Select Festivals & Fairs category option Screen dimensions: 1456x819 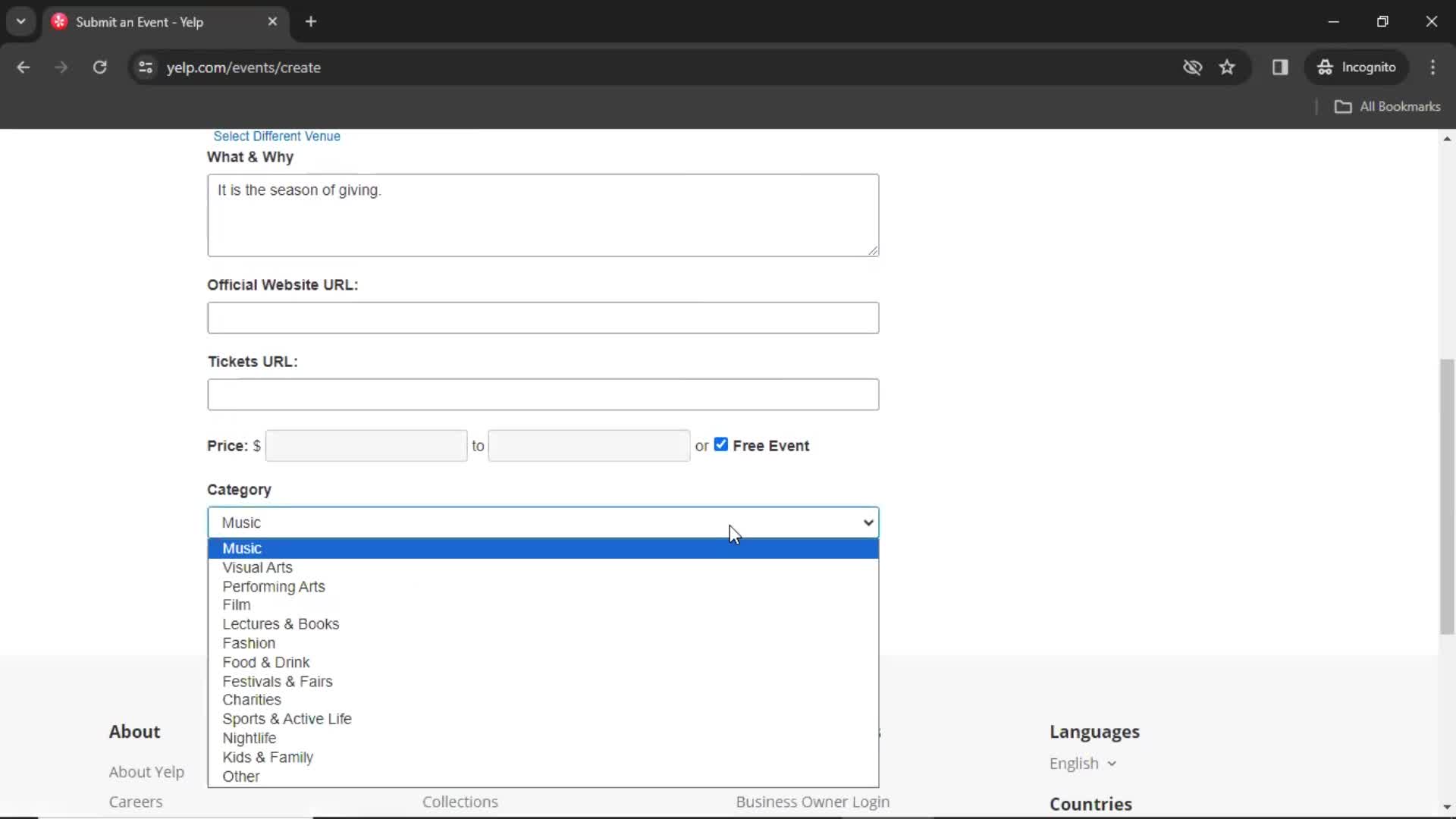point(277,681)
